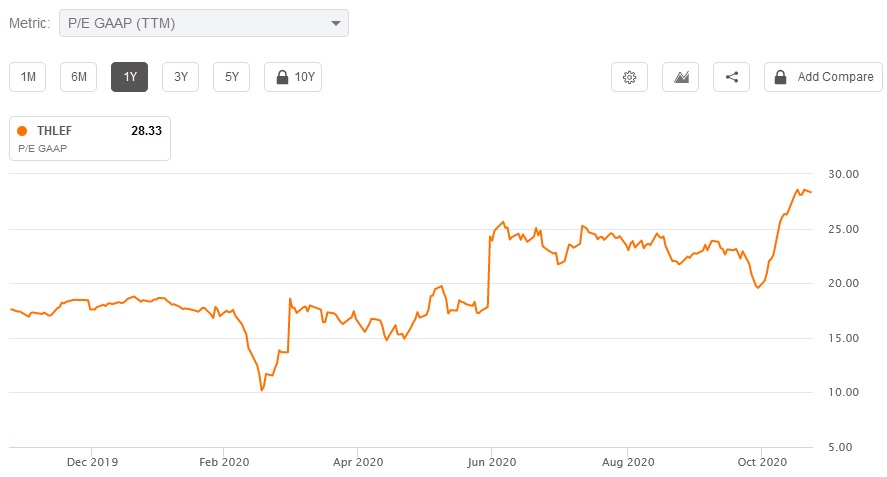
Task: Click the 30.00 y-axis label
Action: point(845,174)
